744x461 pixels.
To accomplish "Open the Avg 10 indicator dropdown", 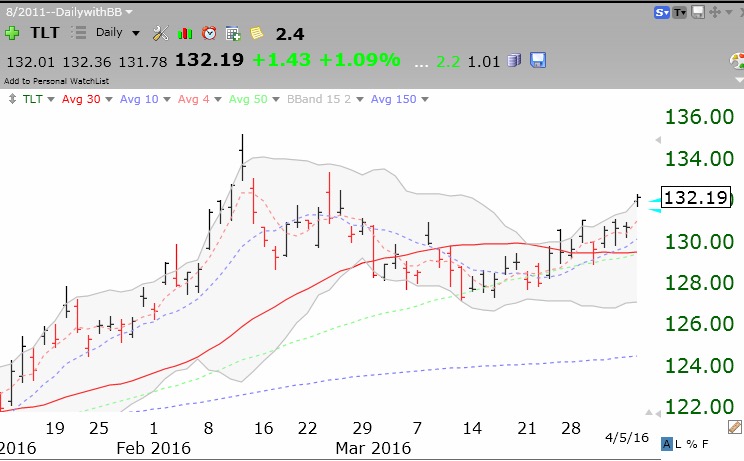I will pos(167,100).
